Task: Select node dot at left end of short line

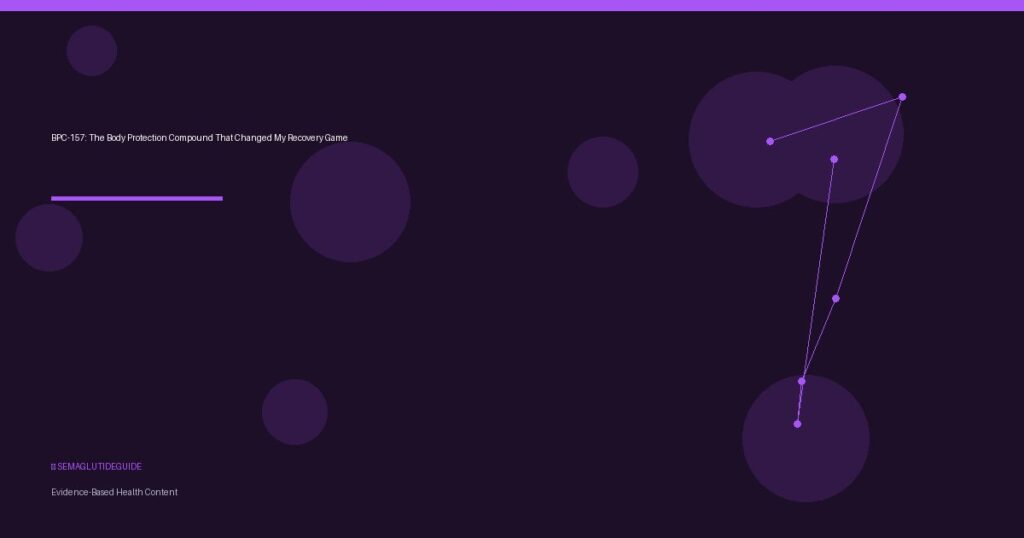Action: (770, 141)
